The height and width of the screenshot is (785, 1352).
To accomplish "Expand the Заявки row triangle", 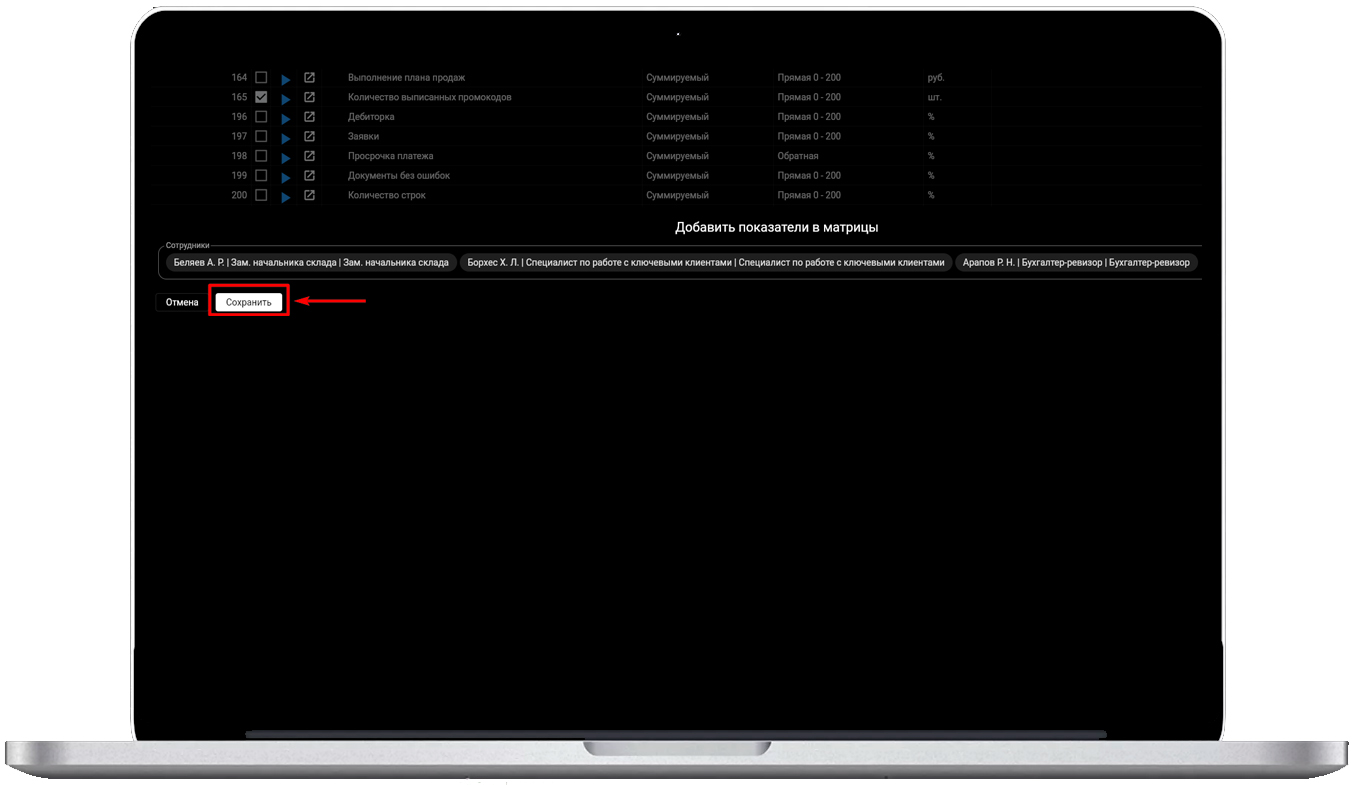I will 285,138.
